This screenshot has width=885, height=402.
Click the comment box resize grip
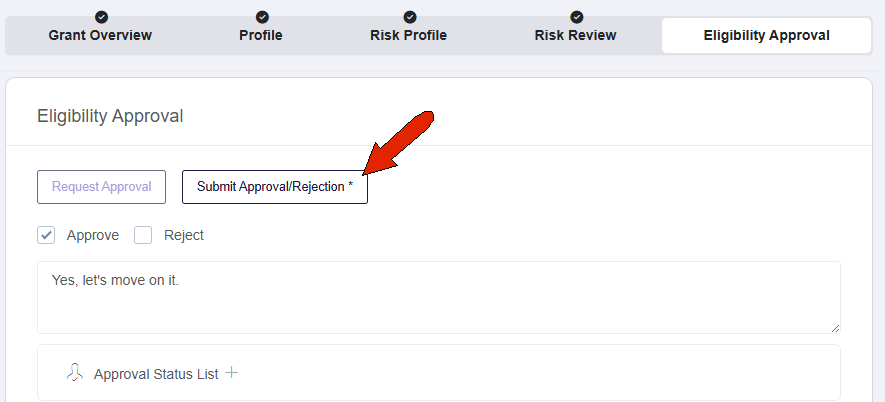835,328
